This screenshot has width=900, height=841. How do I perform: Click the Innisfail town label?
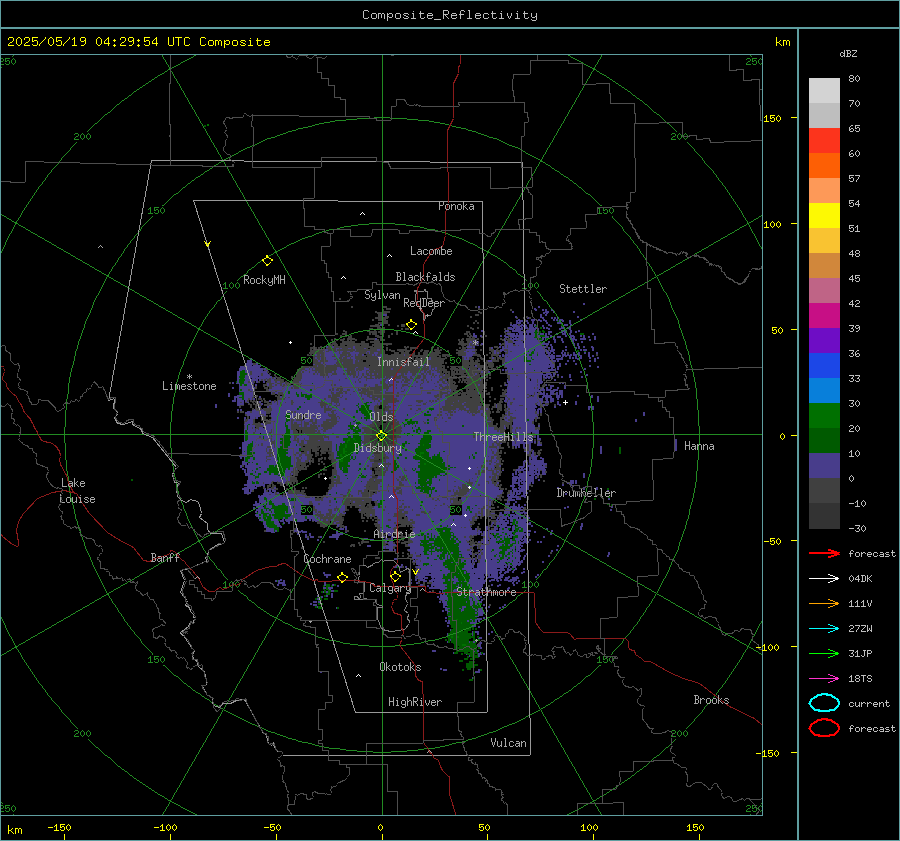pos(403,362)
